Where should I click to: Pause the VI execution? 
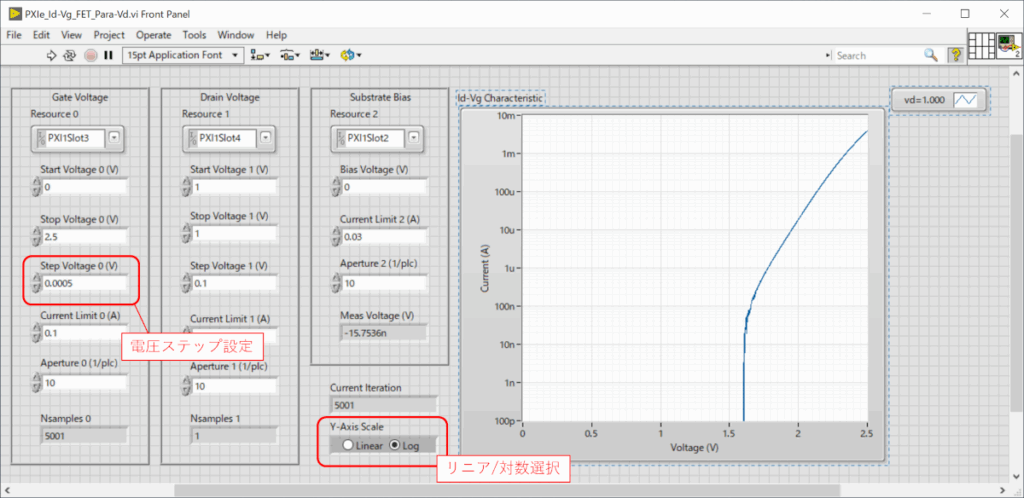coord(108,55)
